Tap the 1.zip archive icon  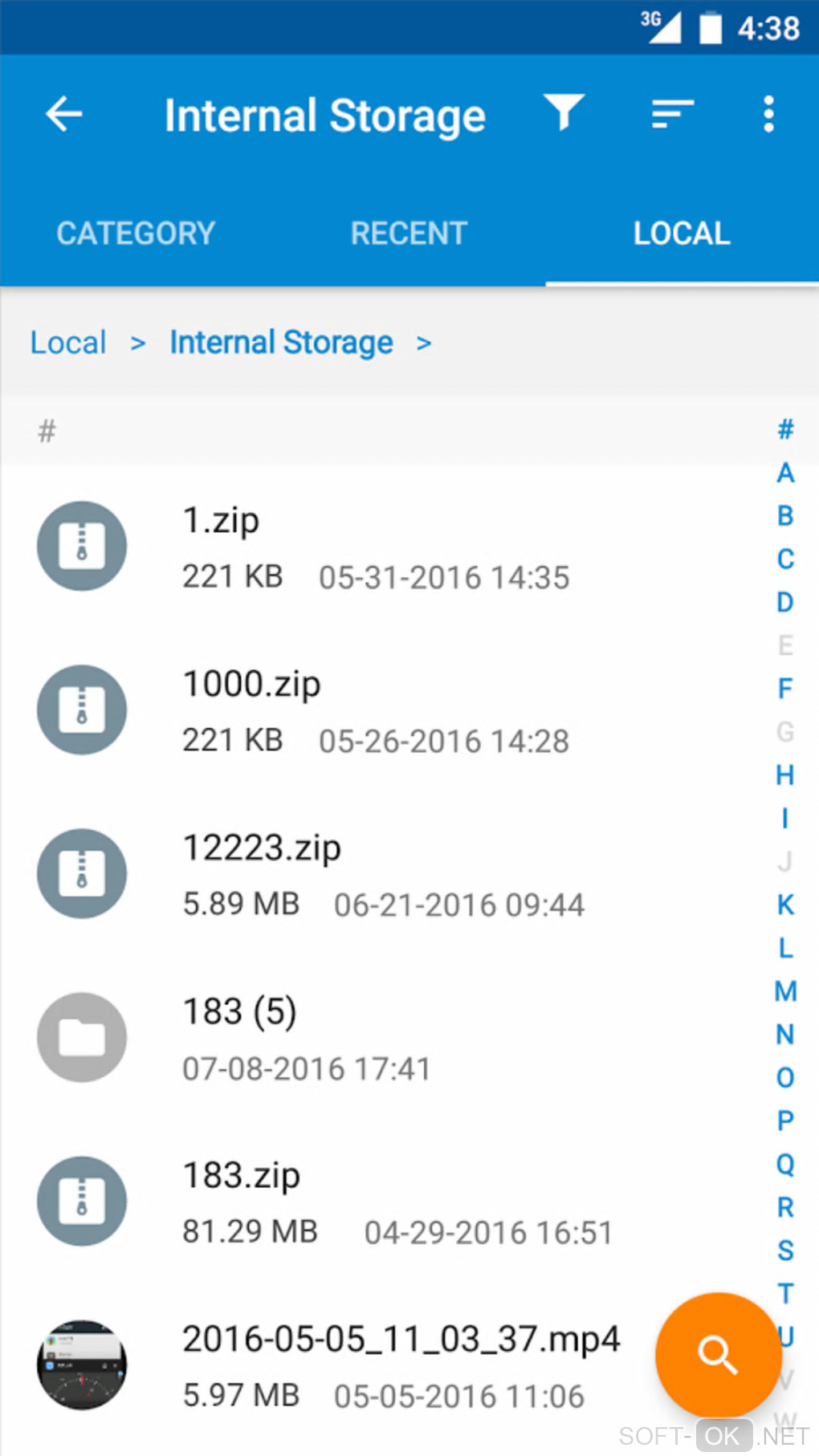point(82,547)
